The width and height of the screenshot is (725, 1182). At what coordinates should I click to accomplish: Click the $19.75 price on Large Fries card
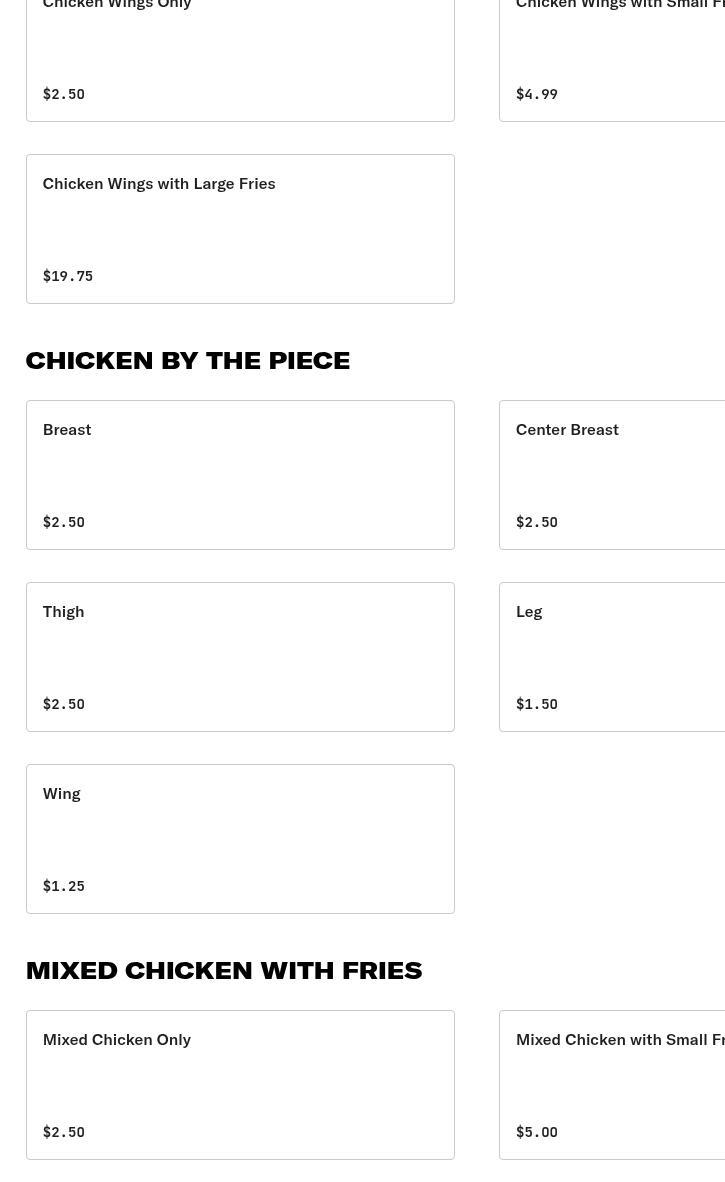pyautogui.click(x=68, y=276)
